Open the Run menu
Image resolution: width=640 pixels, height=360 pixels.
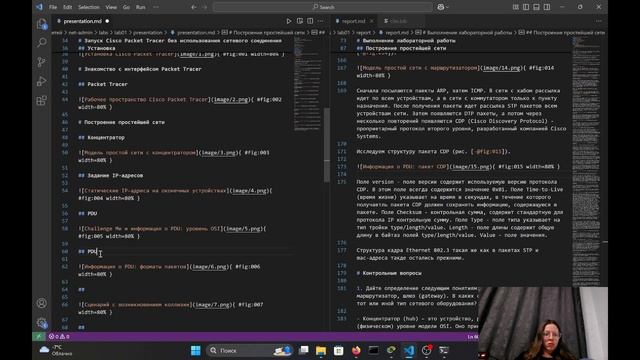tap(140, 7)
